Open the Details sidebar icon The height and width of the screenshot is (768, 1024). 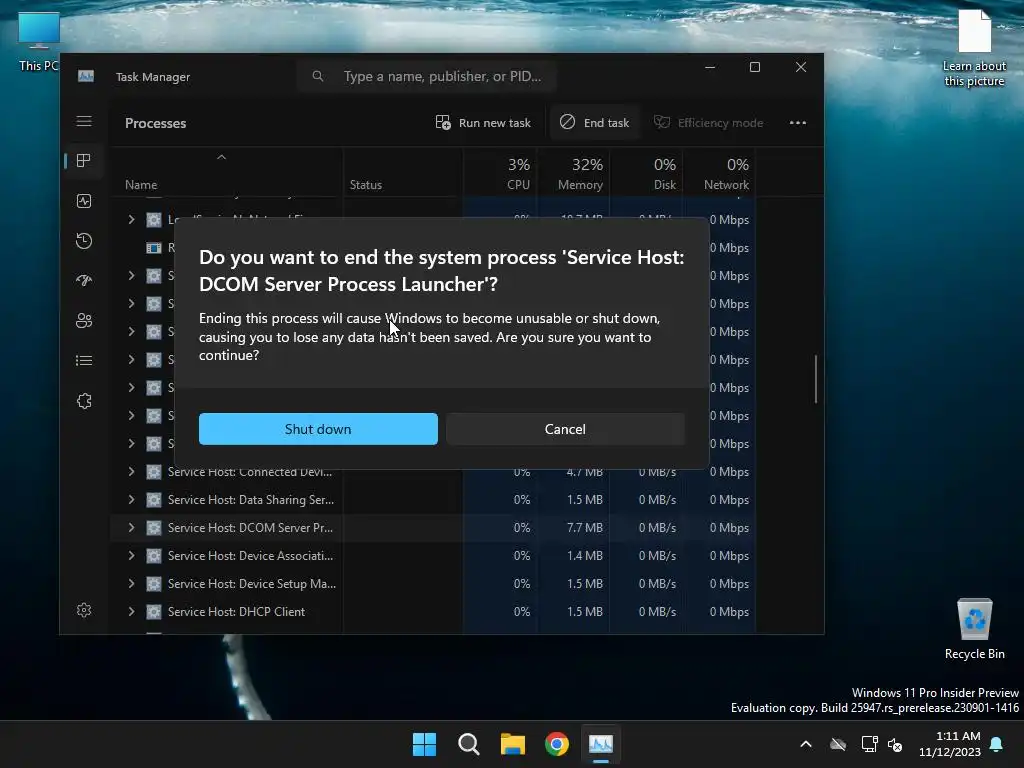click(84, 360)
